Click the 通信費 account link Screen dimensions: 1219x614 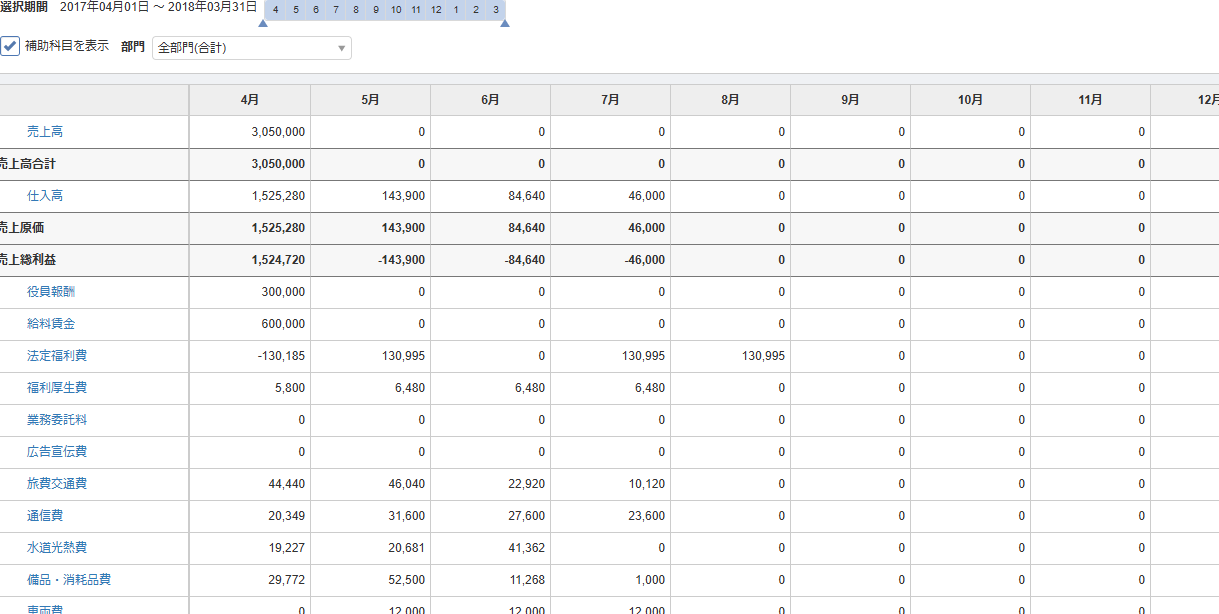point(45,516)
